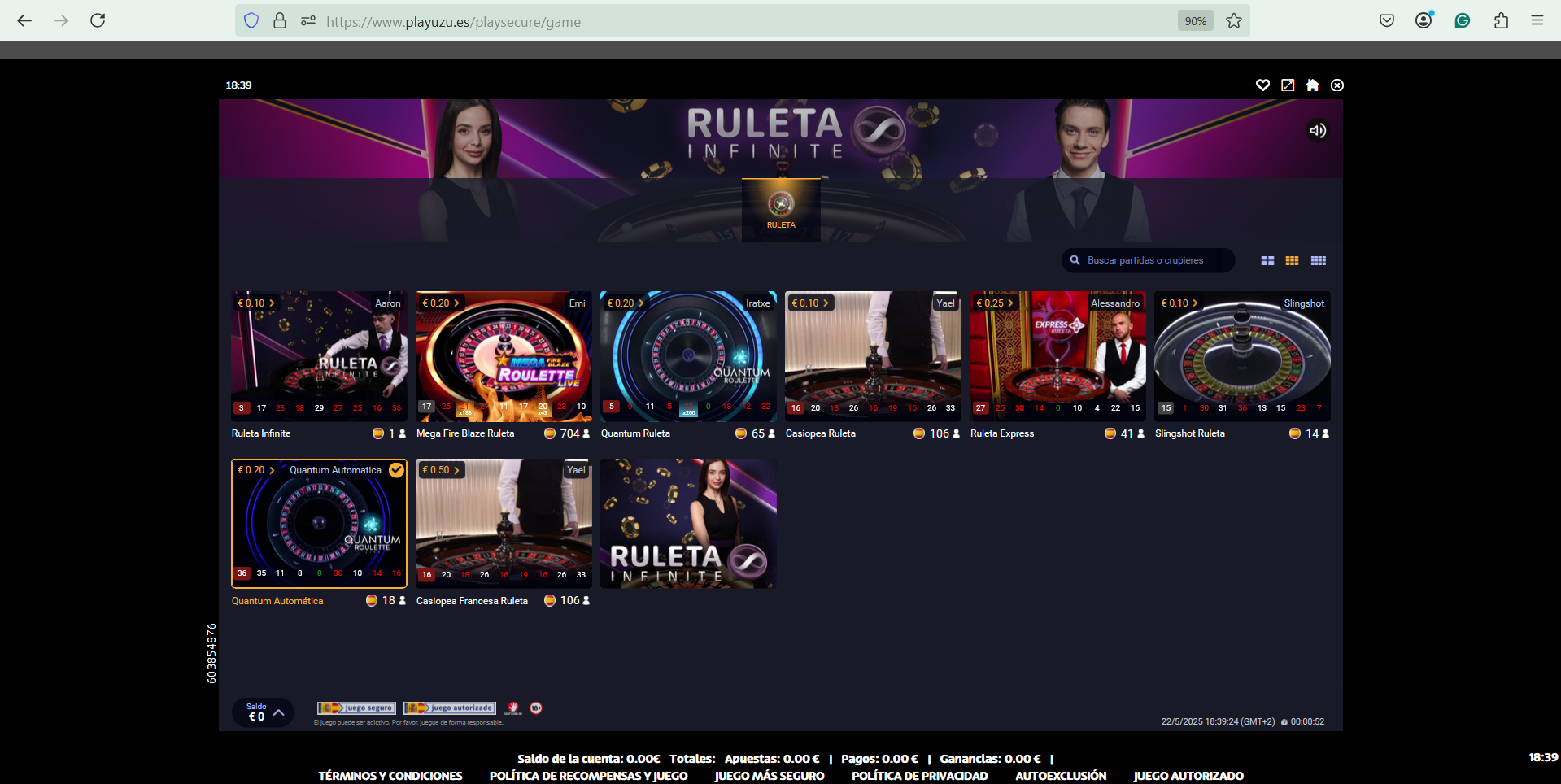Expand the Saldo balance panel

(264, 712)
